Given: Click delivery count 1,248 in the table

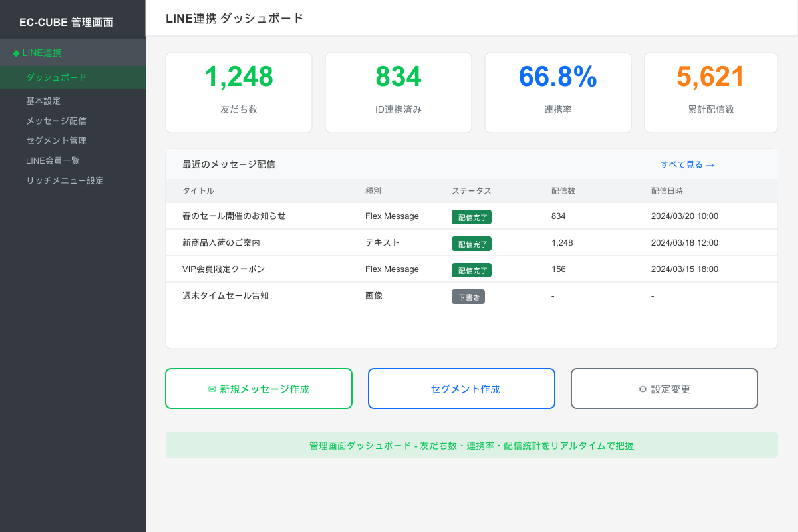Looking at the screenshot, I should [x=562, y=243].
